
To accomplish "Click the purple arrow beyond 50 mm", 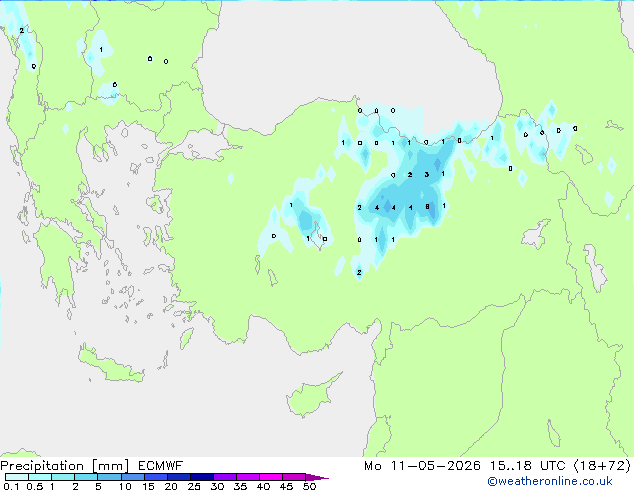I will tap(317, 477).
